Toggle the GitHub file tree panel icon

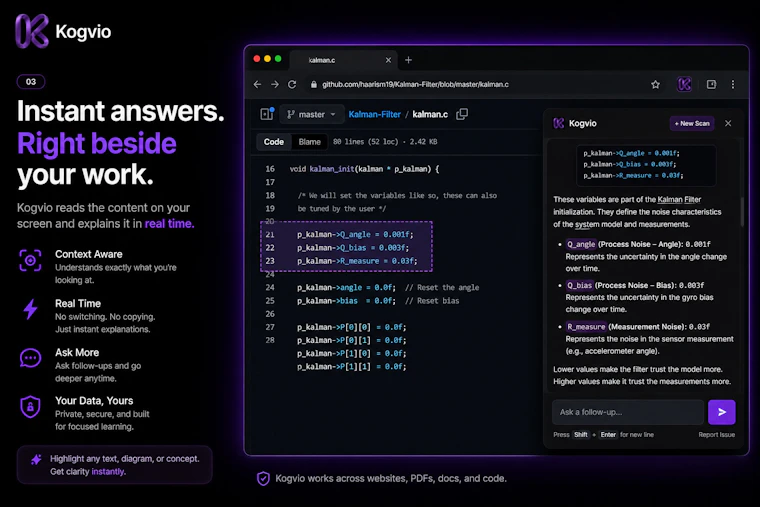pos(267,114)
